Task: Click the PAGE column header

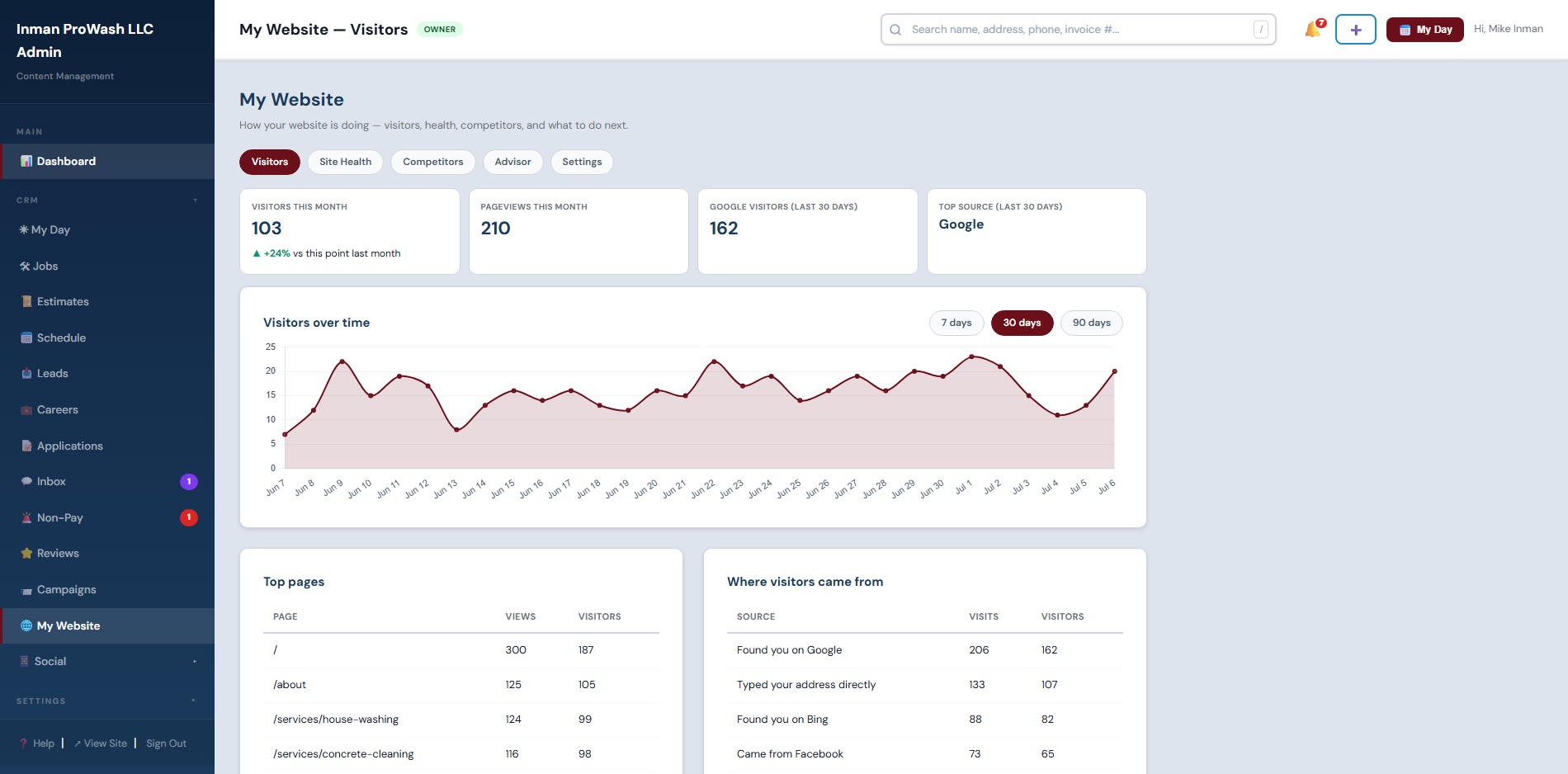Action: tap(286, 617)
